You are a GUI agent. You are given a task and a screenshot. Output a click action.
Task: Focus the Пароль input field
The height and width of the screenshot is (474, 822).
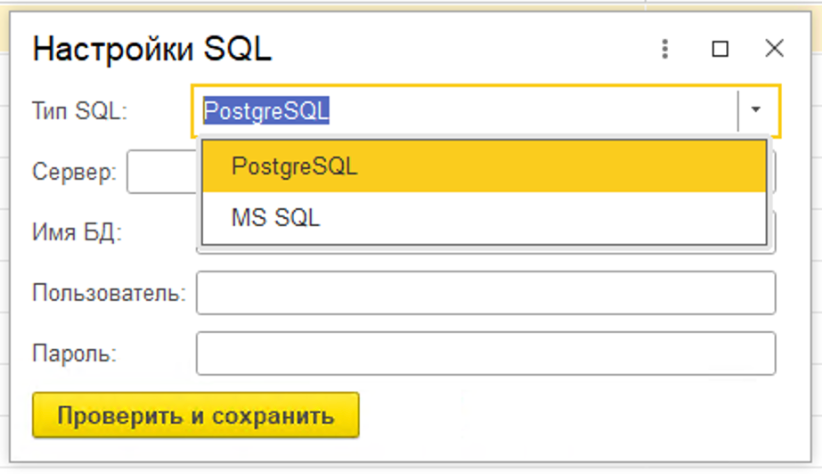pyautogui.click(x=486, y=353)
